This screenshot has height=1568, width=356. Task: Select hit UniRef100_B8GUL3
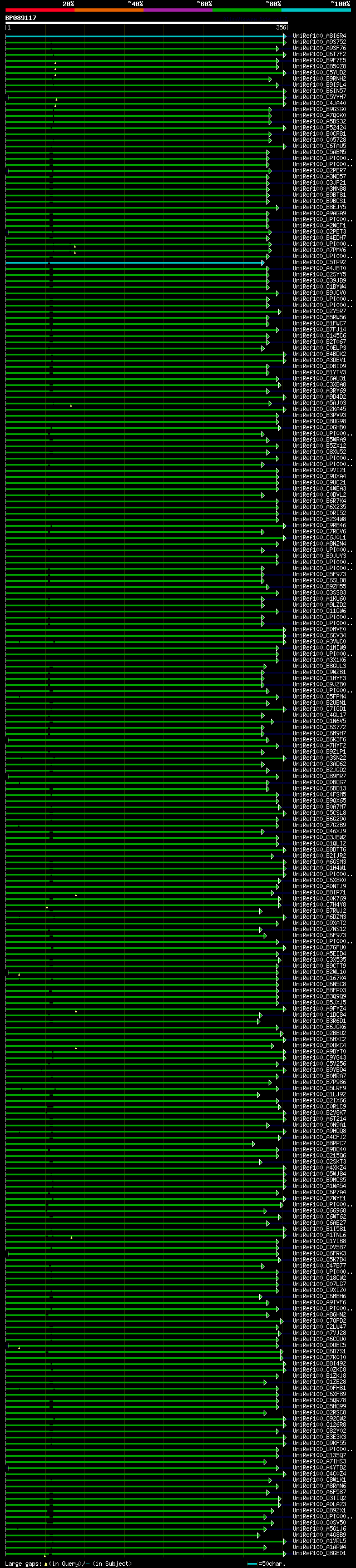tap(319, 666)
